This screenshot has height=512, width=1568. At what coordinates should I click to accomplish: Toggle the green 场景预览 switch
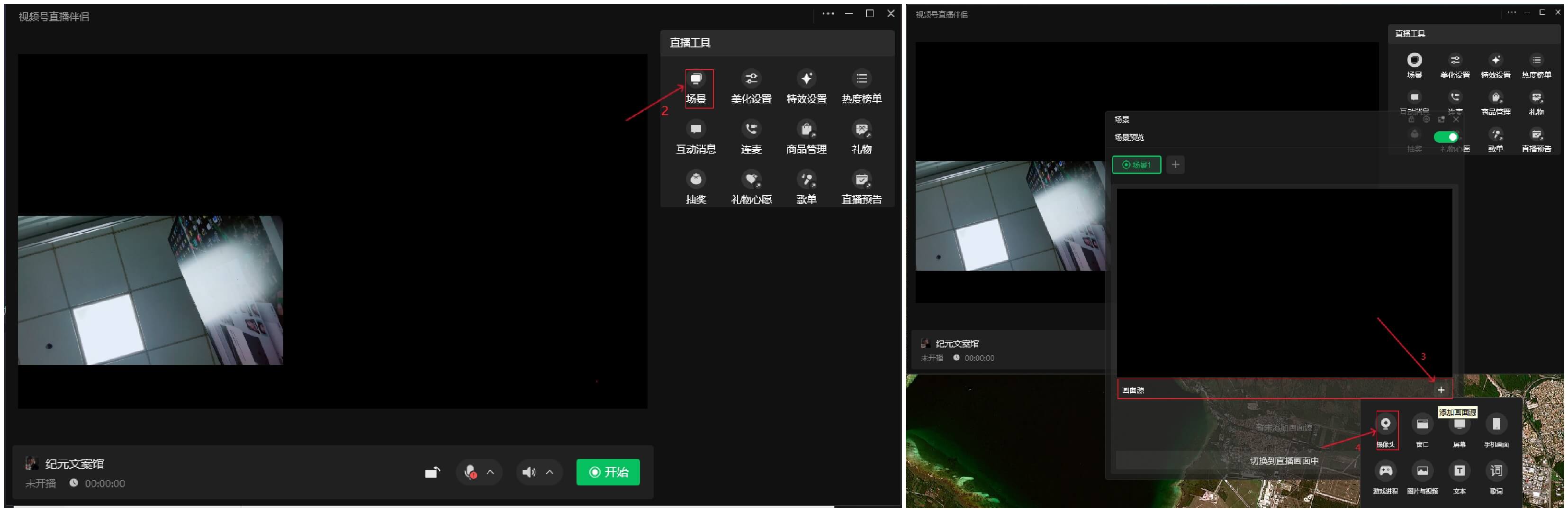point(1446,137)
